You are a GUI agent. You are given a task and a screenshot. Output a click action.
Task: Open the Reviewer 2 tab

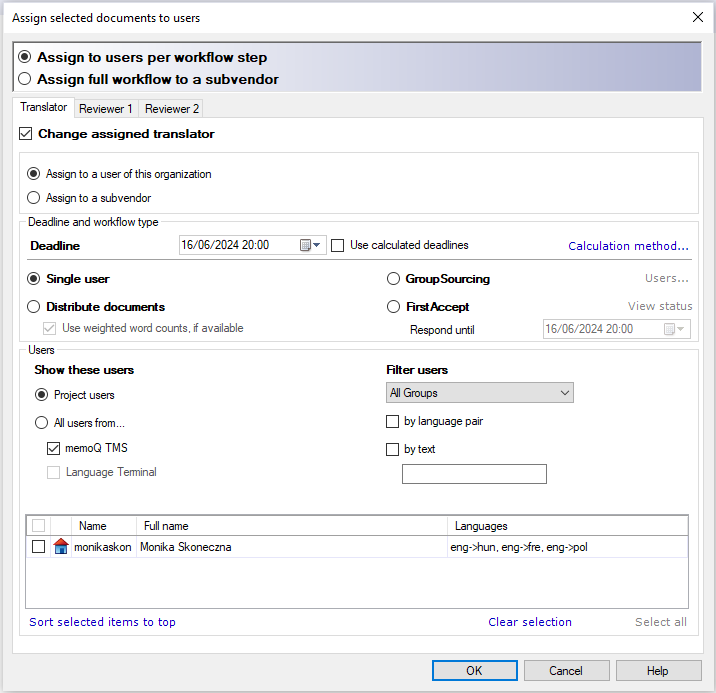[172, 108]
